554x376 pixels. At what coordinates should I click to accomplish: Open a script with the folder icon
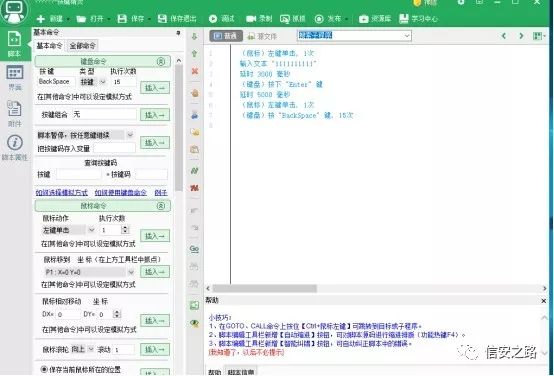[x=81, y=19]
